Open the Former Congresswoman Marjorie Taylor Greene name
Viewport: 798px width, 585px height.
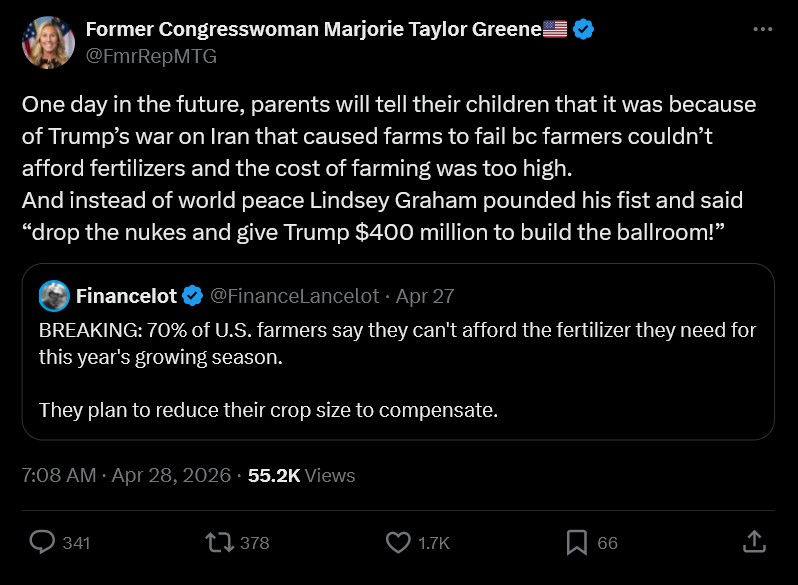pyautogui.click(x=312, y=30)
